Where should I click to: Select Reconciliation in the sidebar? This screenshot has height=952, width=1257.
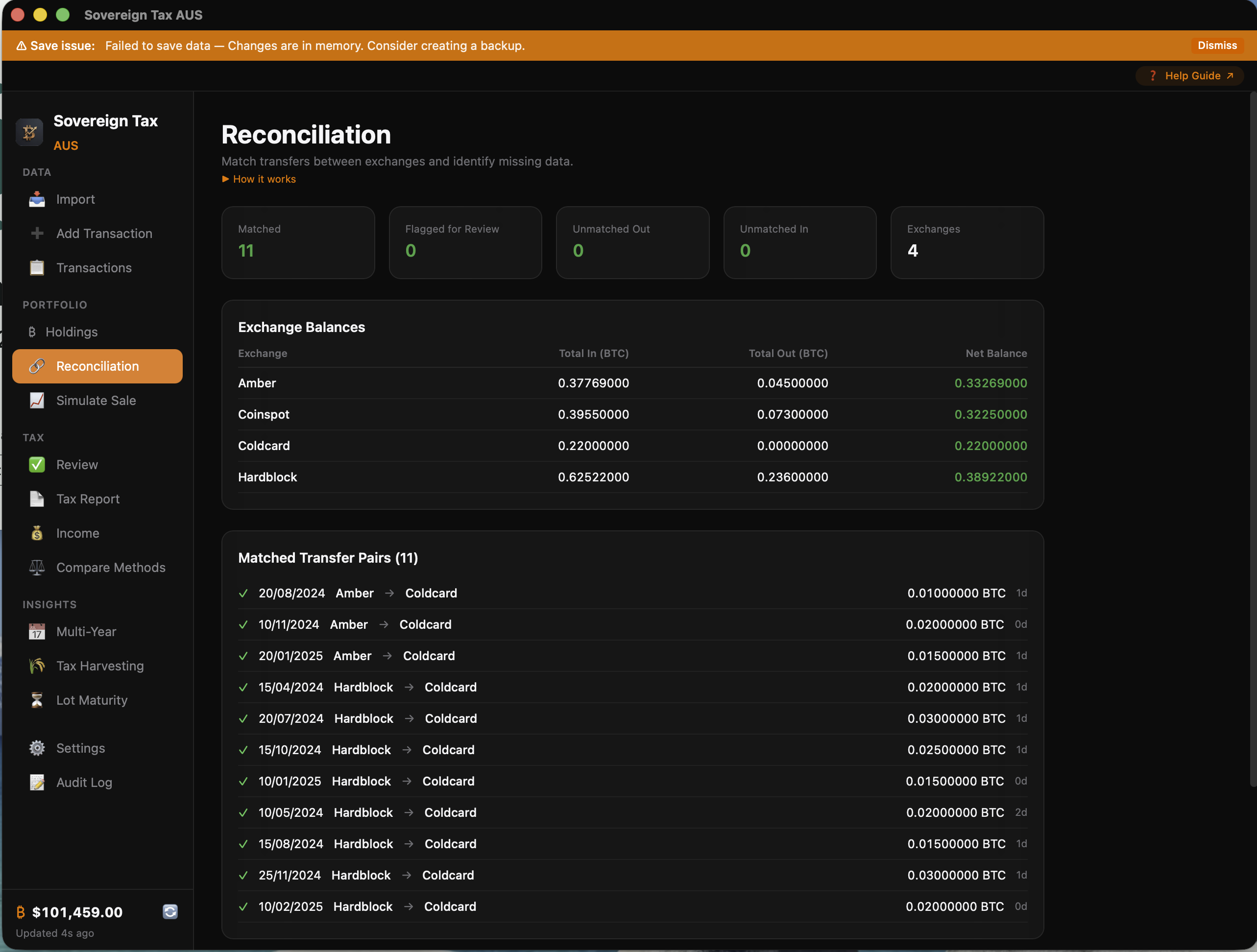click(97, 366)
